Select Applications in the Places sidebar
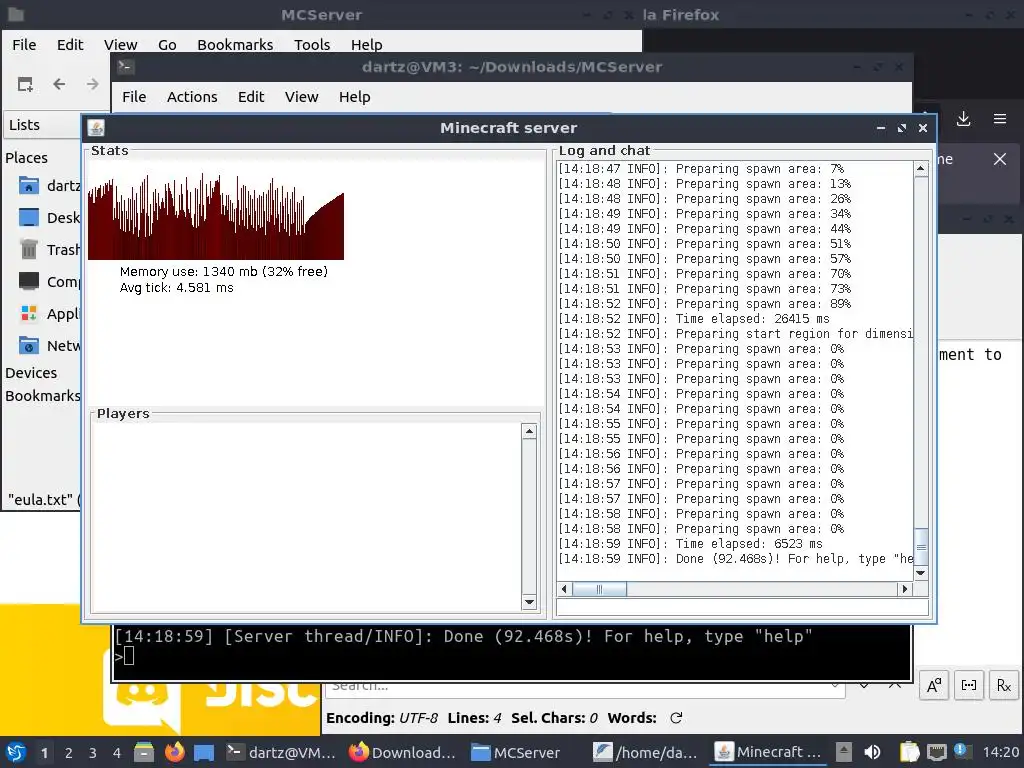 tap(50, 313)
